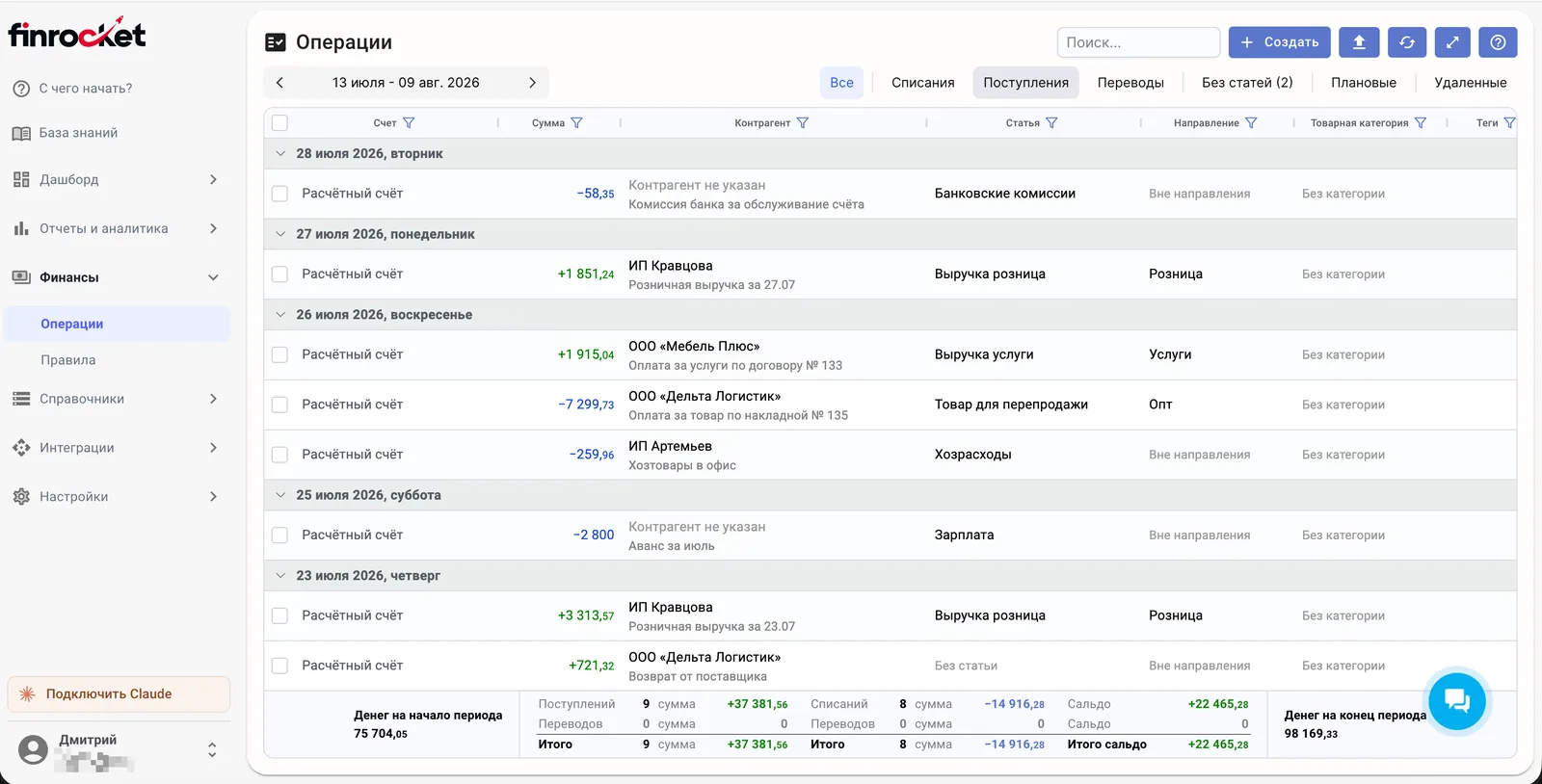This screenshot has height=784, width=1542.
Task: Click the Опт direction cell
Action: coord(1160,405)
